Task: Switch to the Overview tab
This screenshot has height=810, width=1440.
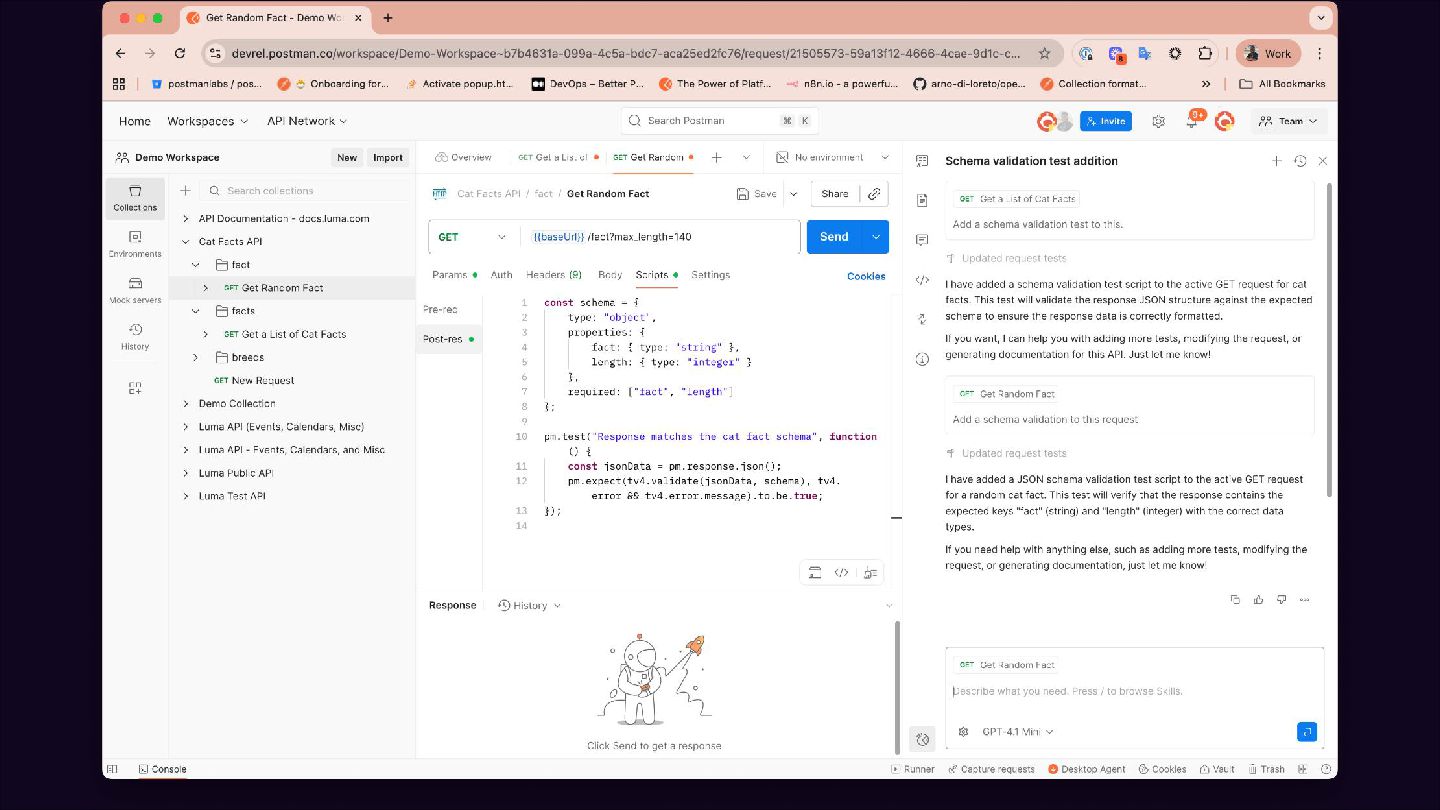Action: coord(463,157)
